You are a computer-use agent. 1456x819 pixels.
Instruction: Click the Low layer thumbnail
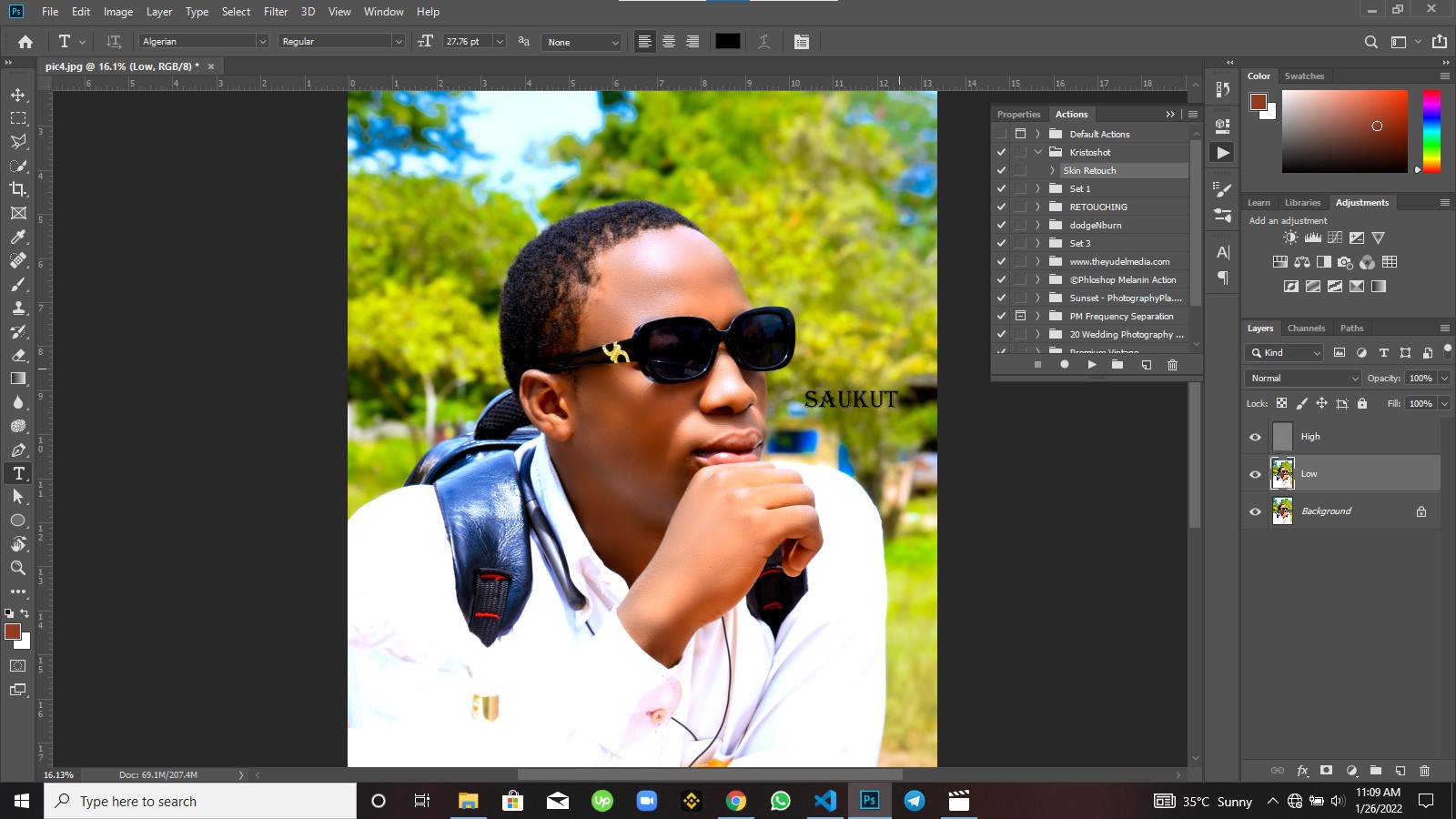click(1282, 474)
